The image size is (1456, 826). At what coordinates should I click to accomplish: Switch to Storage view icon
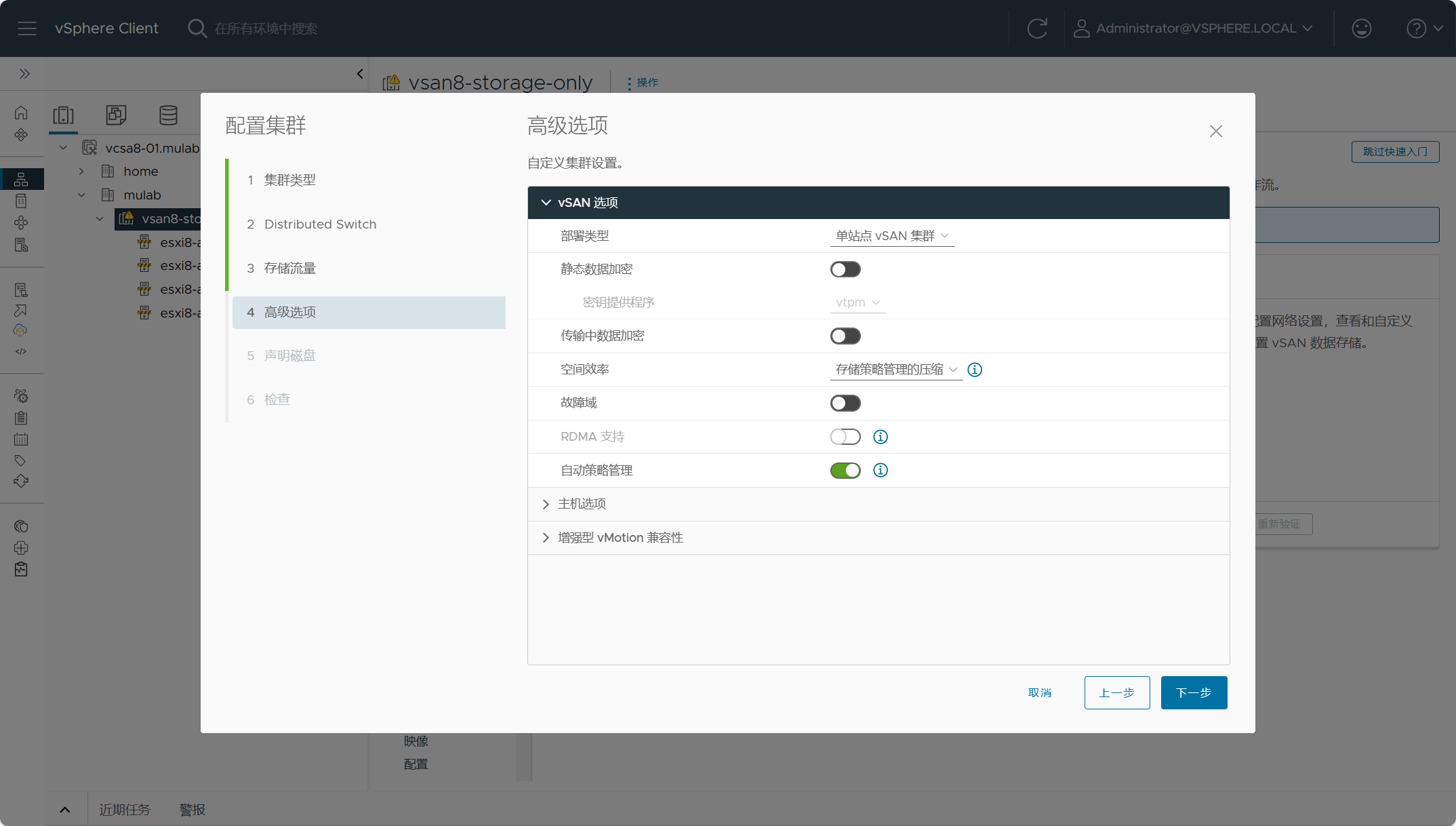coord(168,115)
